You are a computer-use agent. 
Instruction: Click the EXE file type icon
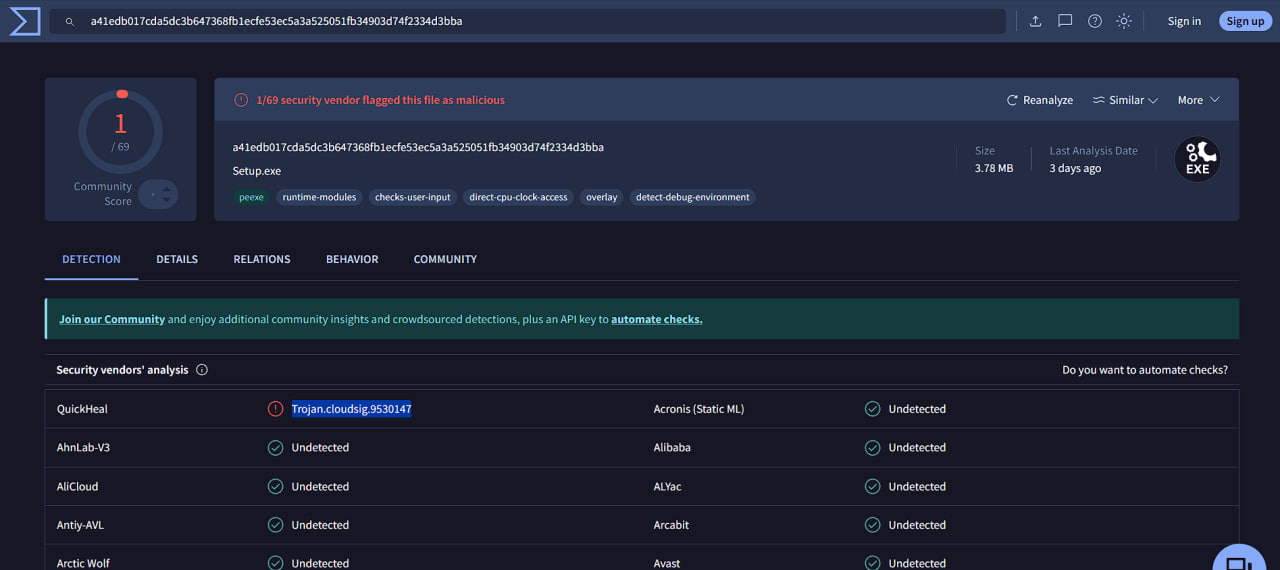click(1197, 159)
